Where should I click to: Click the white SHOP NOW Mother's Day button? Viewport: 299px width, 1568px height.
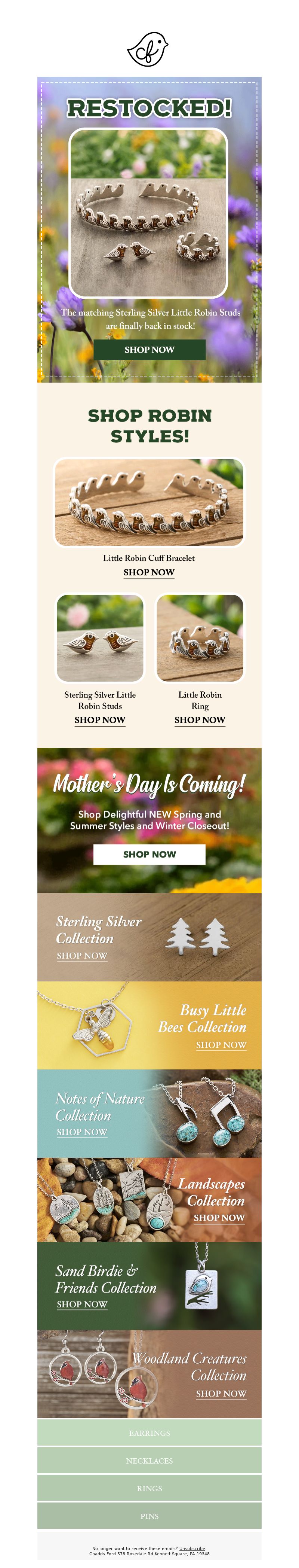(x=149, y=854)
